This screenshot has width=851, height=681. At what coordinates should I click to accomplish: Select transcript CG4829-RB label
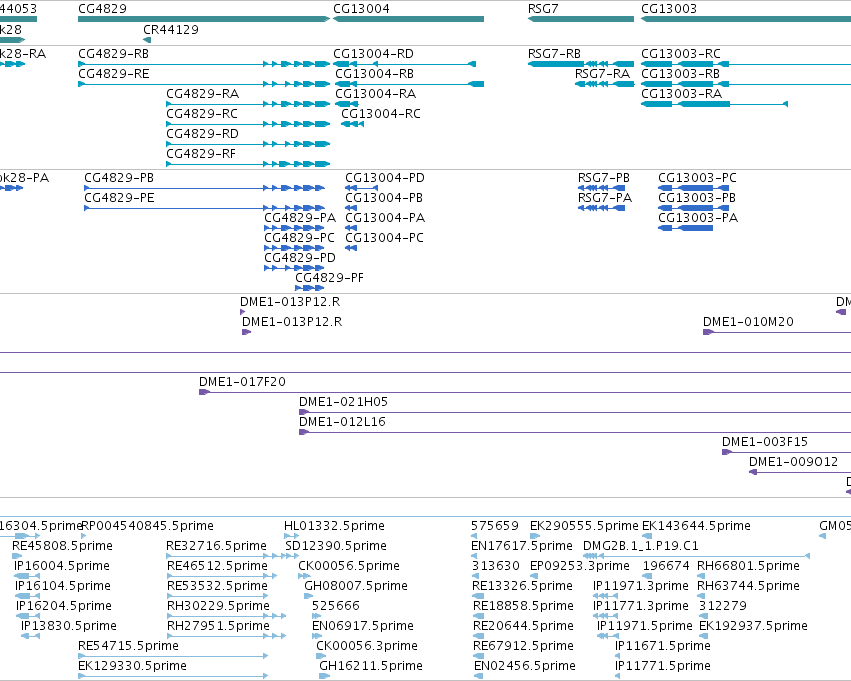tap(113, 54)
